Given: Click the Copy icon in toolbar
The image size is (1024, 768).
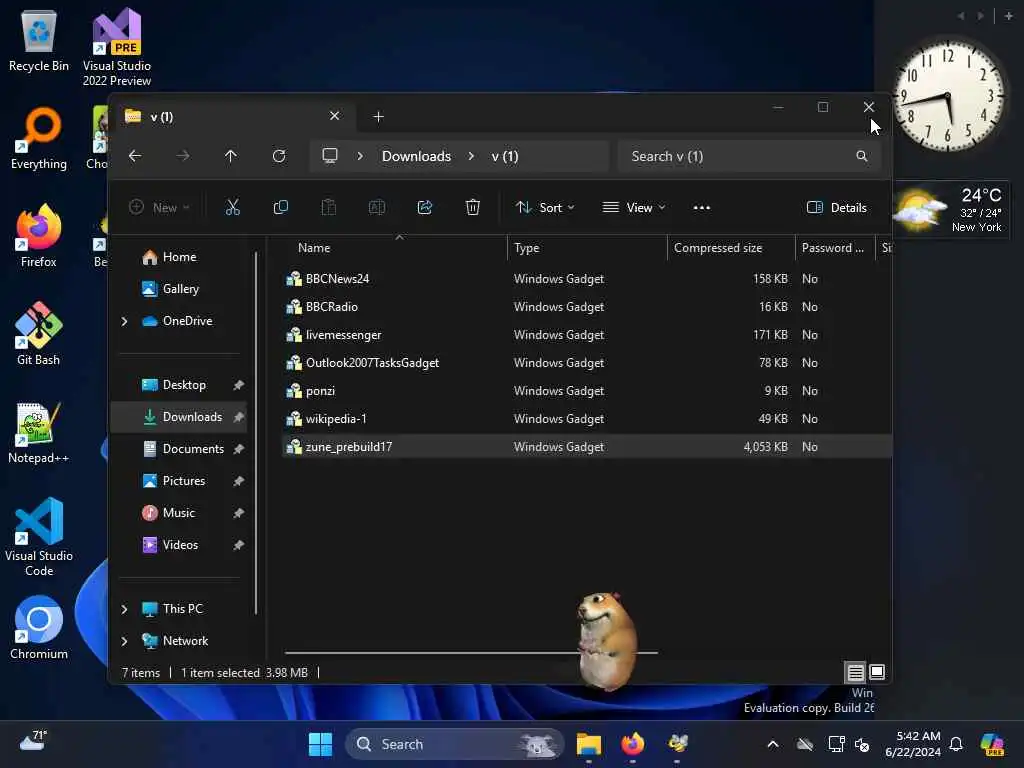Looking at the screenshot, I should tap(281, 208).
